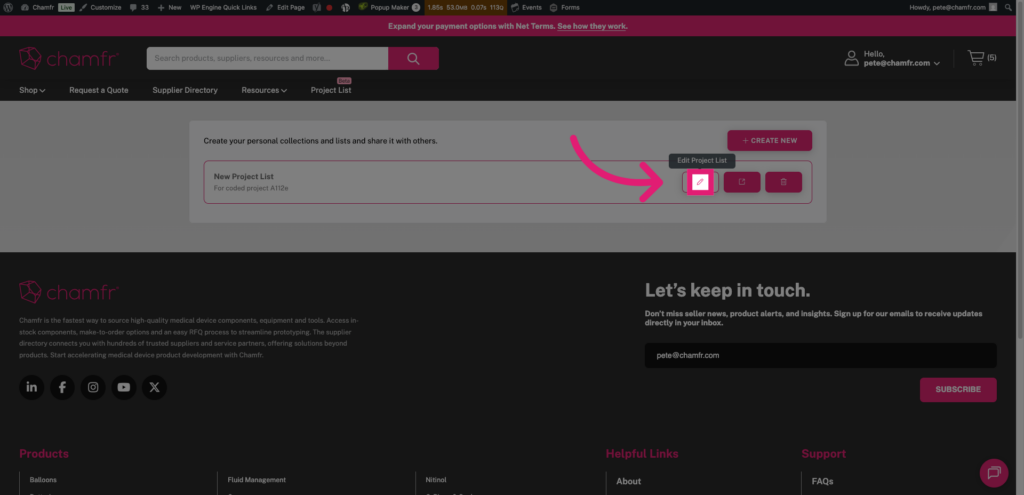Image resolution: width=1024 pixels, height=495 pixels.
Task: Open the Instagram social icon
Action: (93, 387)
